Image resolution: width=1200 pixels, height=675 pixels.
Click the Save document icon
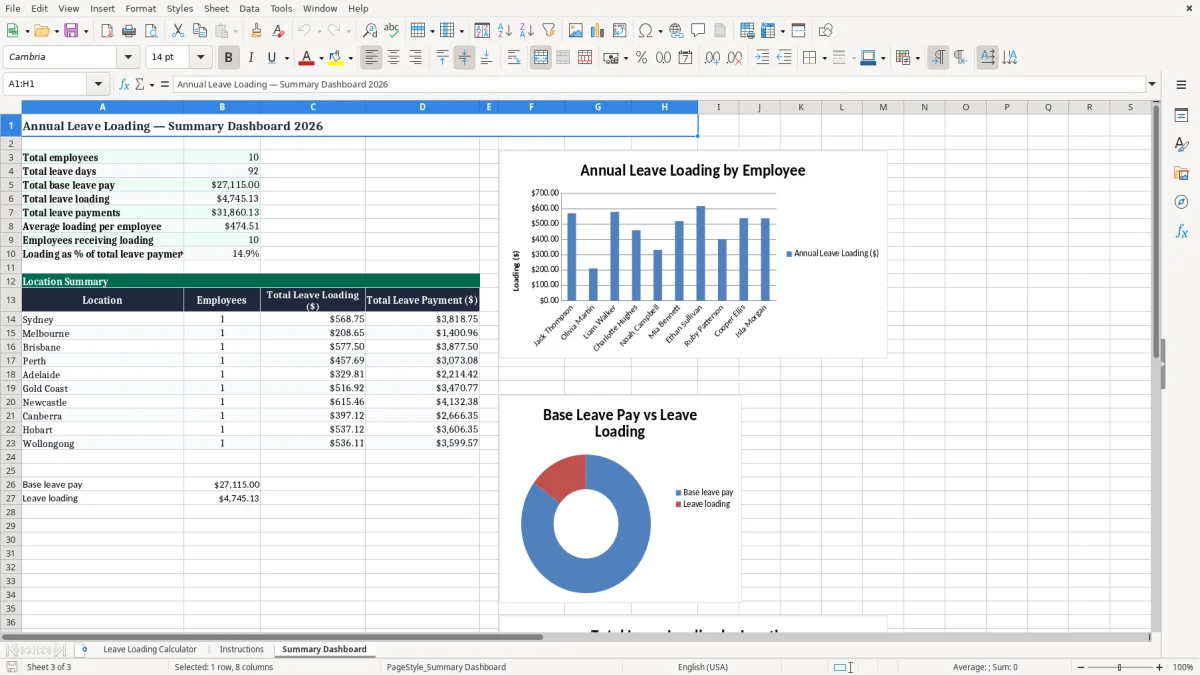(x=71, y=31)
